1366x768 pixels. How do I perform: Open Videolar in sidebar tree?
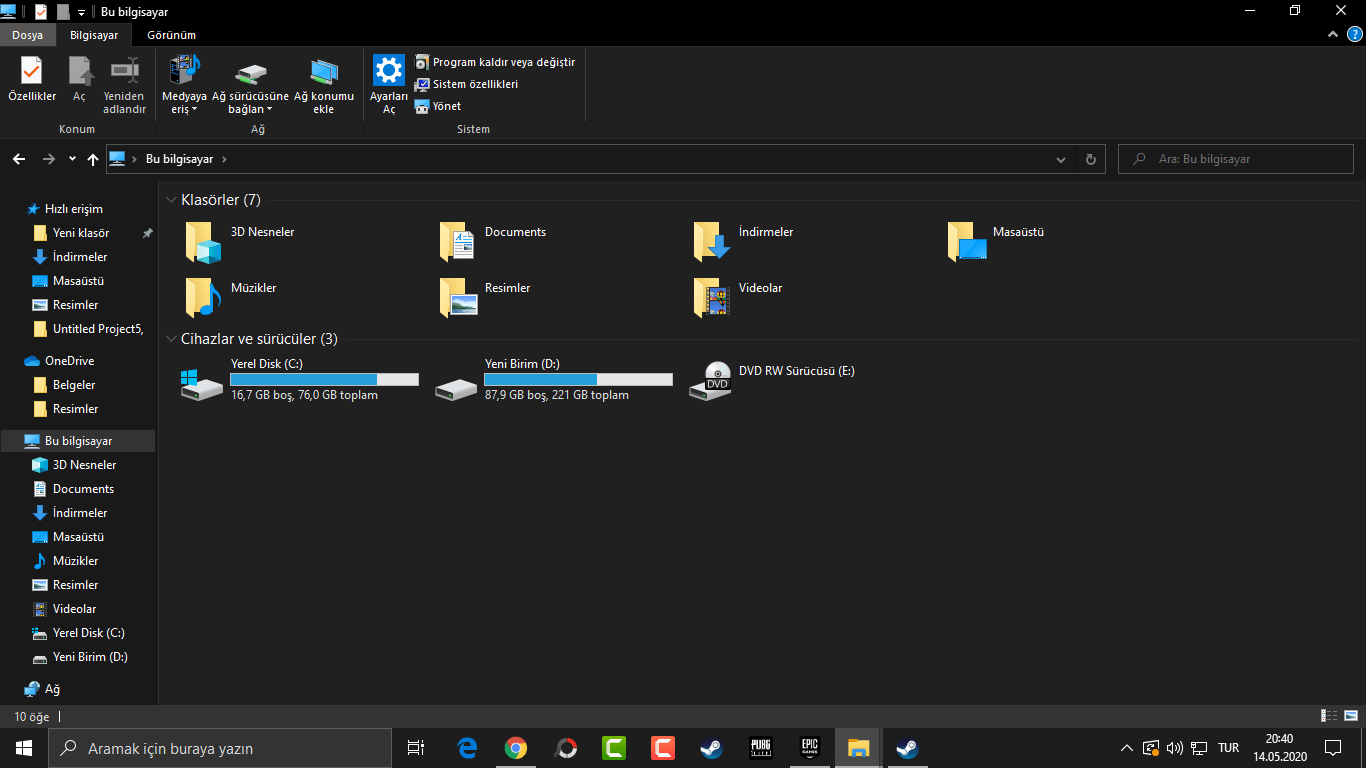click(65, 609)
